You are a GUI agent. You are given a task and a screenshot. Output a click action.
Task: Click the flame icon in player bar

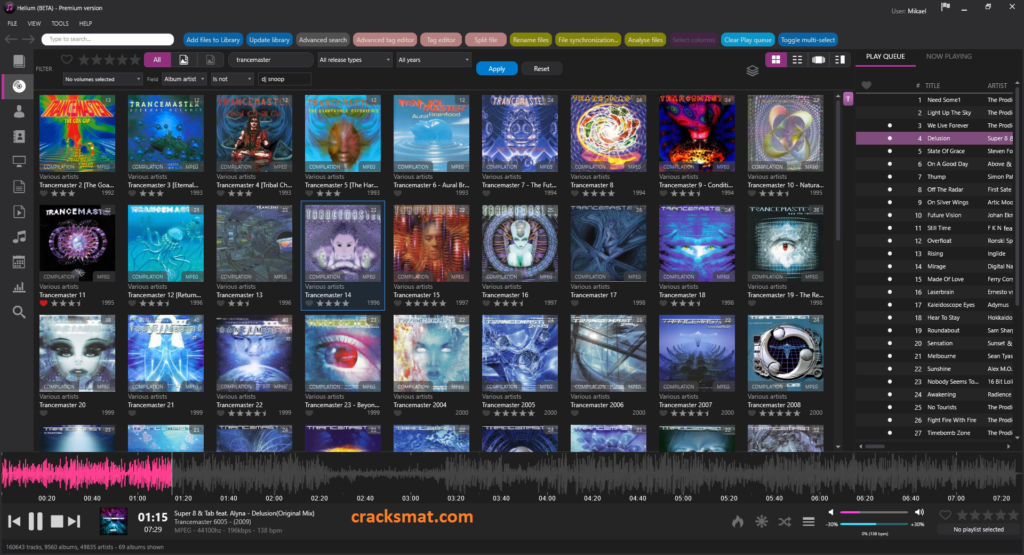[738, 521]
